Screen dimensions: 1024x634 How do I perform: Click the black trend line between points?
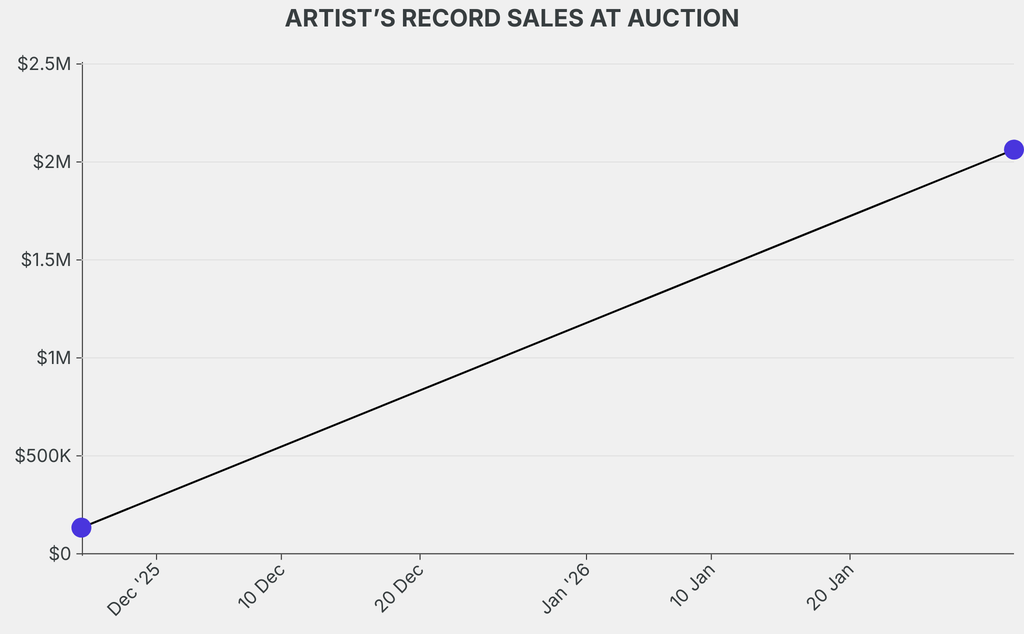point(547,339)
